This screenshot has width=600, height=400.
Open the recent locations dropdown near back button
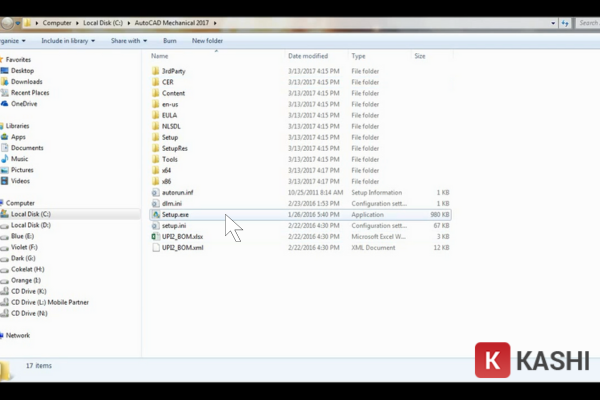(x=18, y=23)
